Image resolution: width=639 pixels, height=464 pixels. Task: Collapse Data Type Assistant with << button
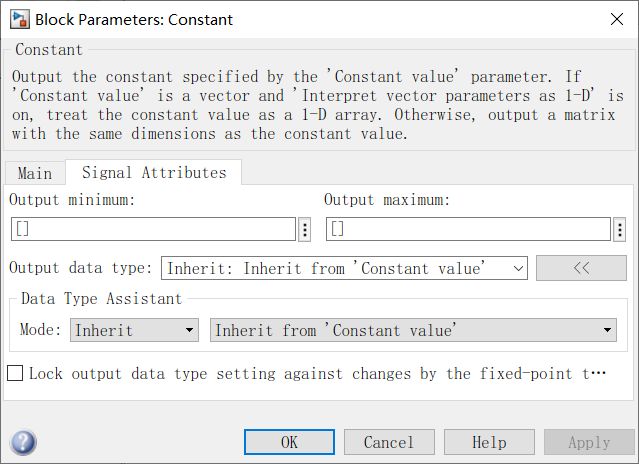(581, 268)
